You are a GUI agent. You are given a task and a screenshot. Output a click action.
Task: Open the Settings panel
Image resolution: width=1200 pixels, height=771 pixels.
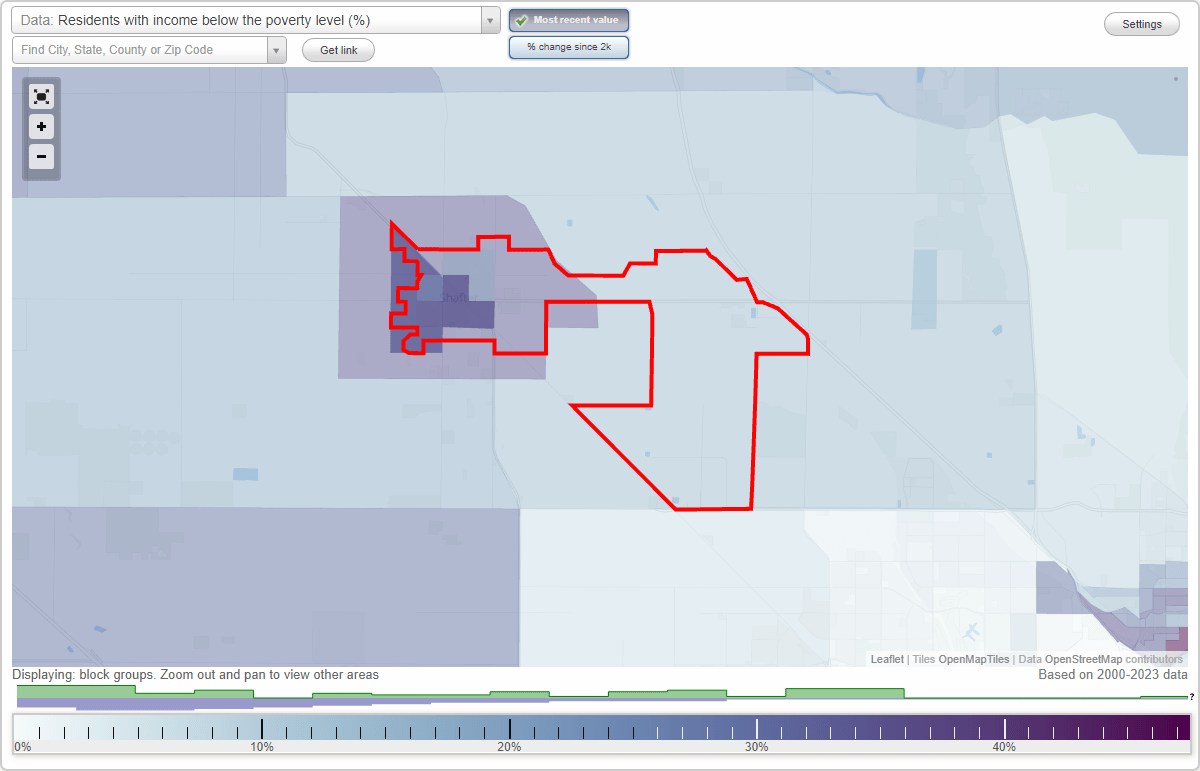tap(1141, 23)
